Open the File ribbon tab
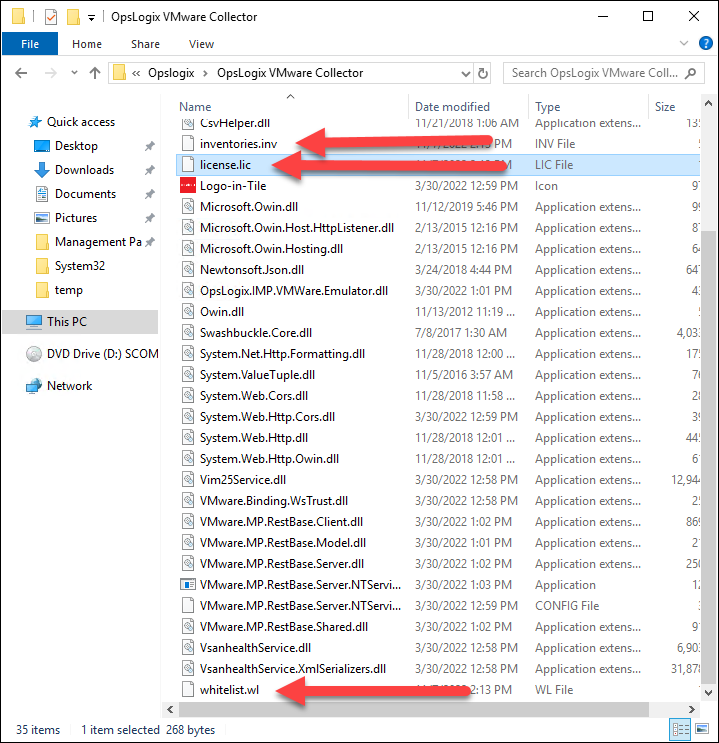The image size is (719, 743). pyautogui.click(x=30, y=44)
